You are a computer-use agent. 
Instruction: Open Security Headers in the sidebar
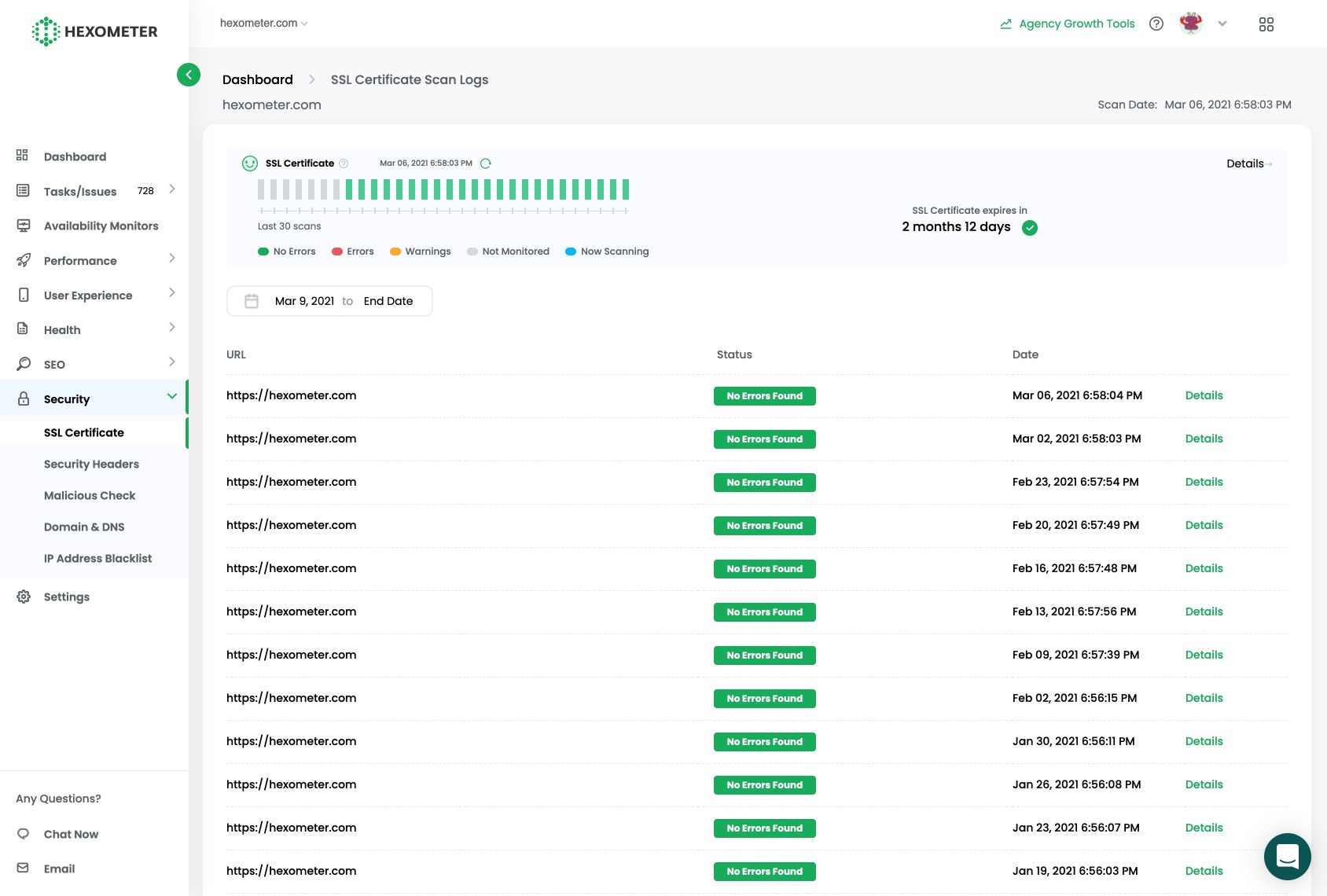tap(91, 464)
